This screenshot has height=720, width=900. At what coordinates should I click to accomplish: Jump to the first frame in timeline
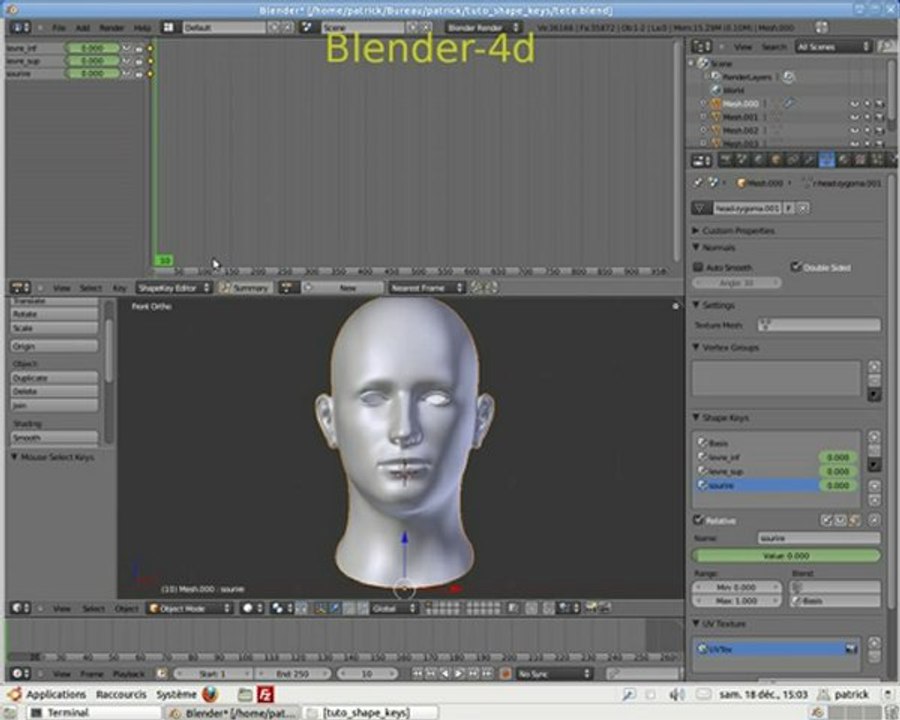click(418, 673)
